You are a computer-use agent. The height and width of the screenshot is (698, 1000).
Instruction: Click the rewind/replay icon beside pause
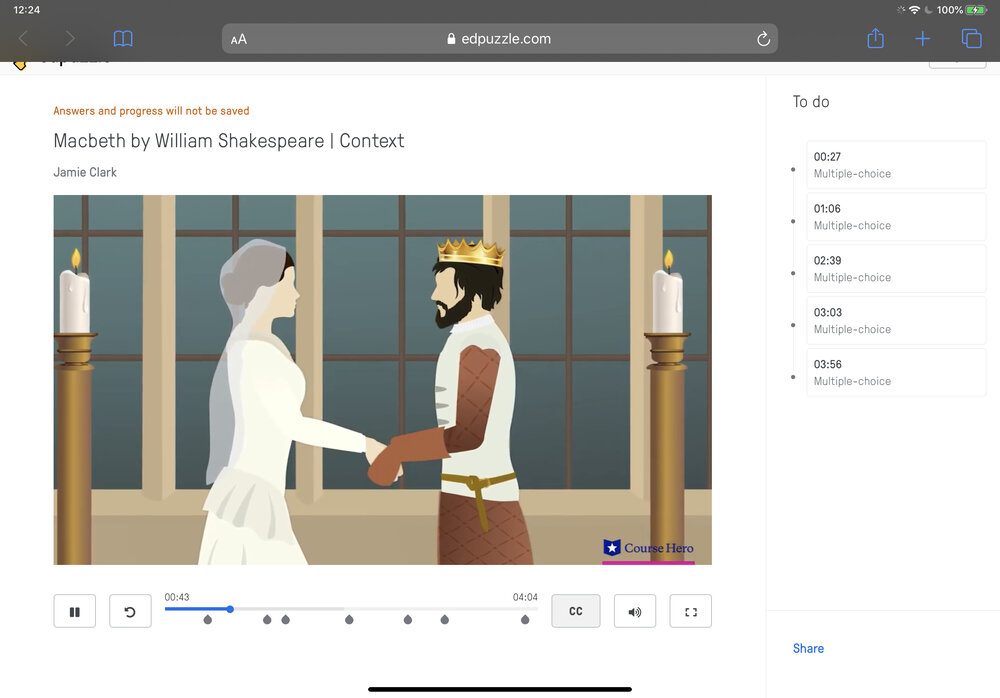point(130,611)
